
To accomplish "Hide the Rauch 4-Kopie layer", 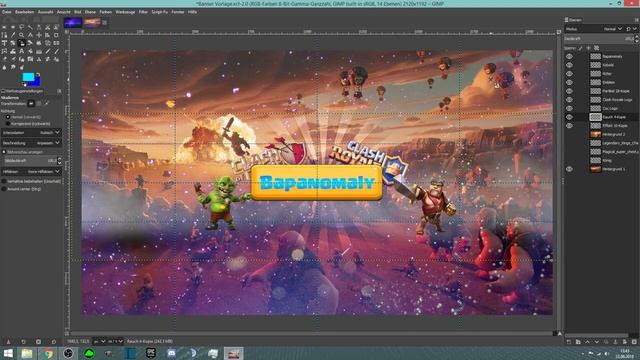I will click(x=569, y=117).
